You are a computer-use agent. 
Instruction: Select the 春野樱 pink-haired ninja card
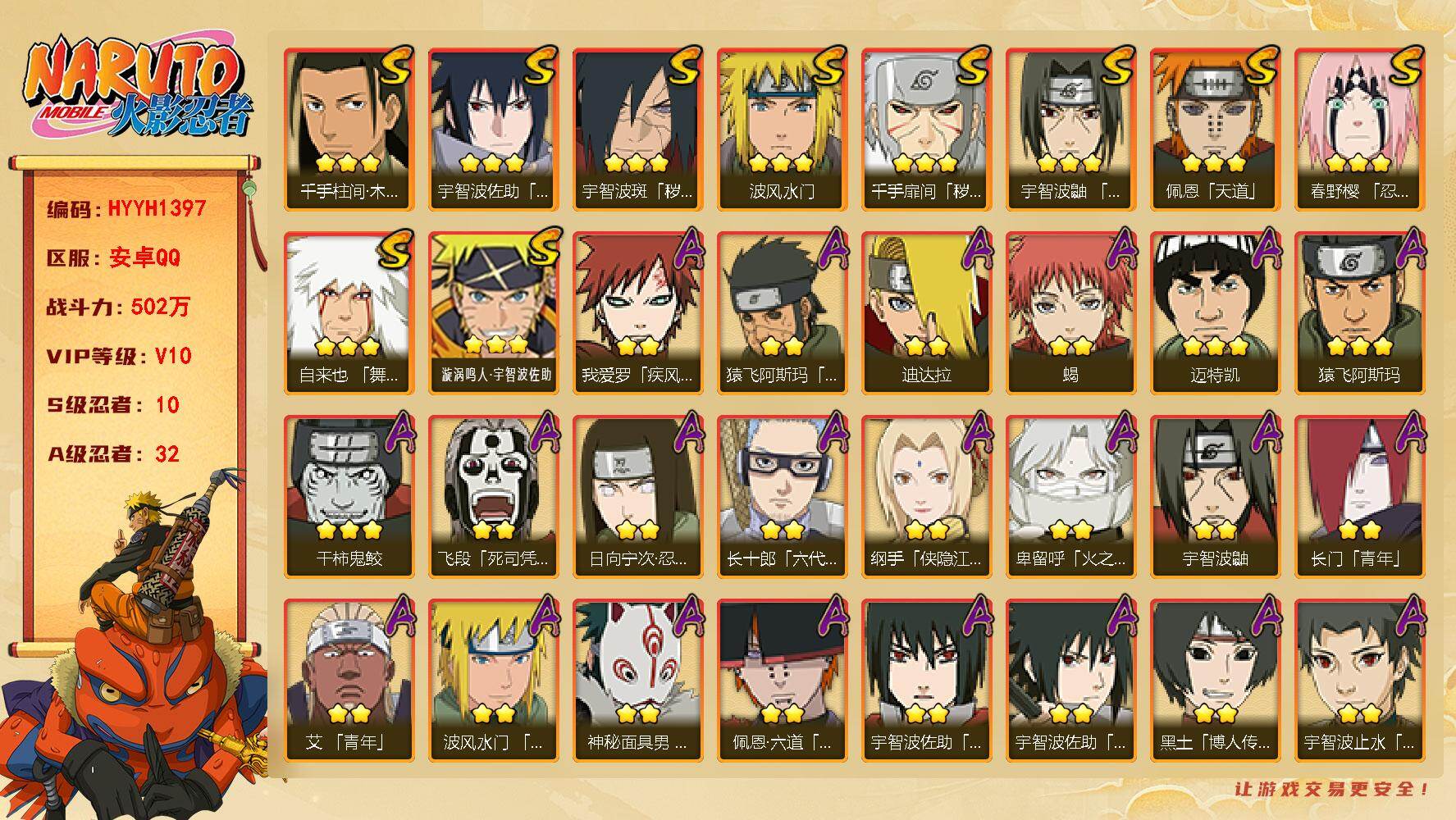(1359, 130)
